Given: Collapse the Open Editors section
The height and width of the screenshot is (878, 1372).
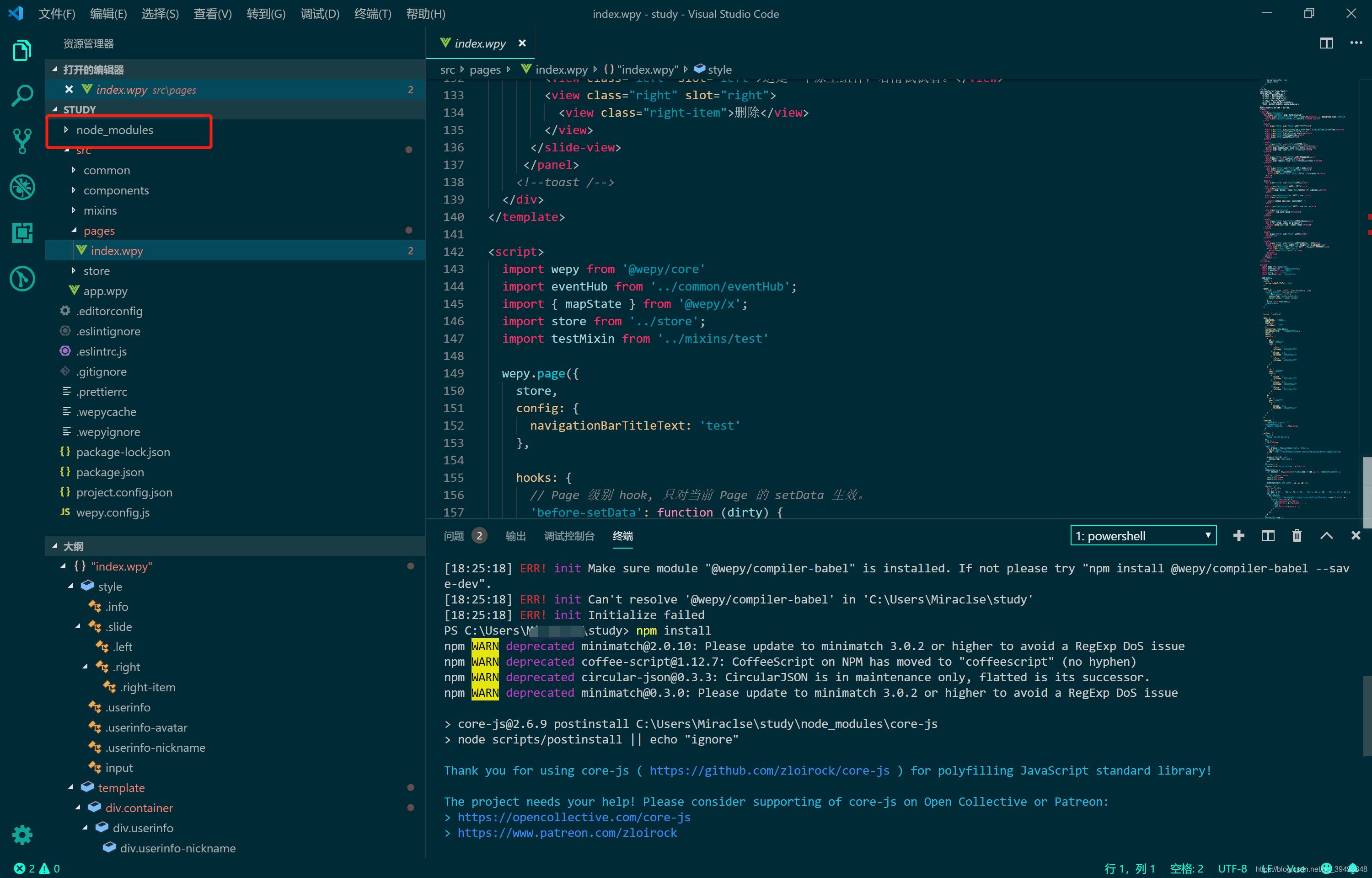Looking at the screenshot, I should point(235,69).
